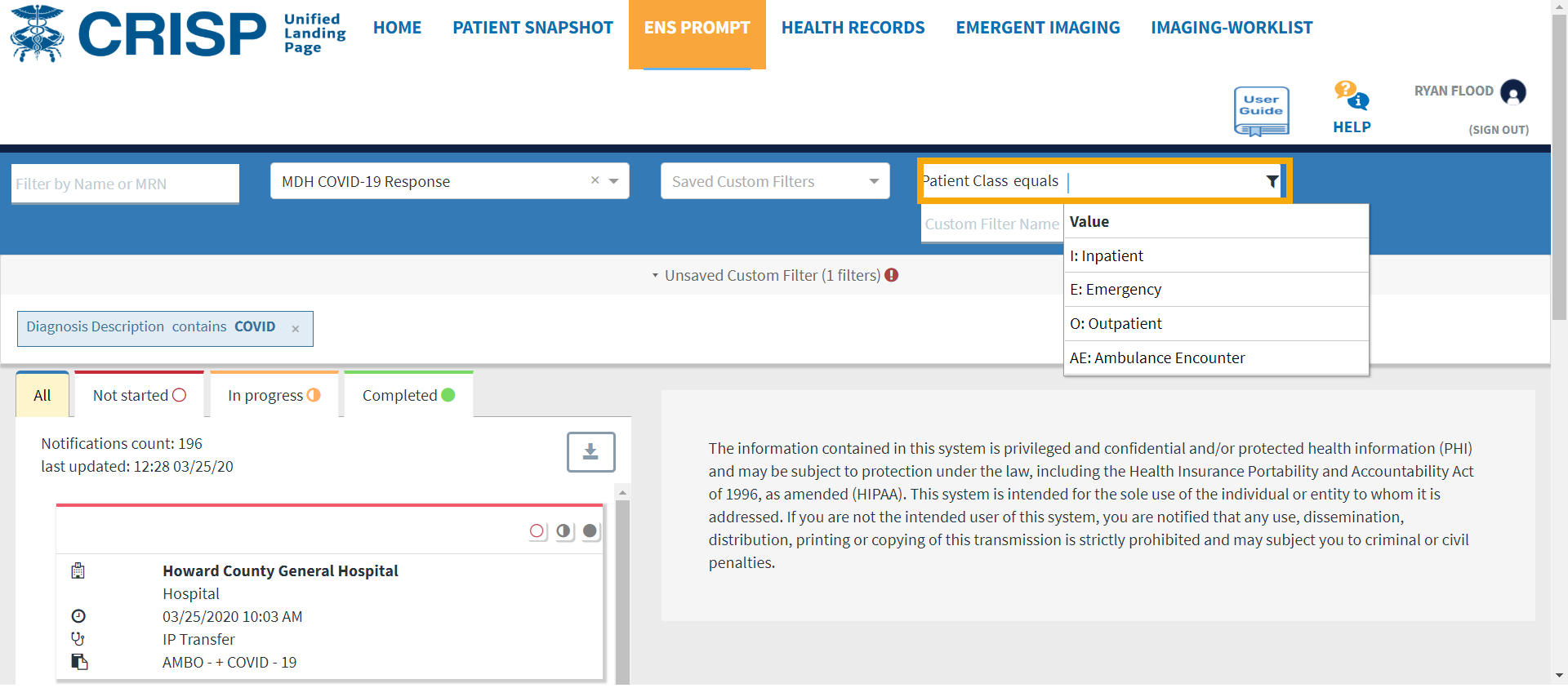Image resolution: width=1568 pixels, height=688 pixels.
Task: Click Howard County General Hospital title
Action: click(280, 570)
